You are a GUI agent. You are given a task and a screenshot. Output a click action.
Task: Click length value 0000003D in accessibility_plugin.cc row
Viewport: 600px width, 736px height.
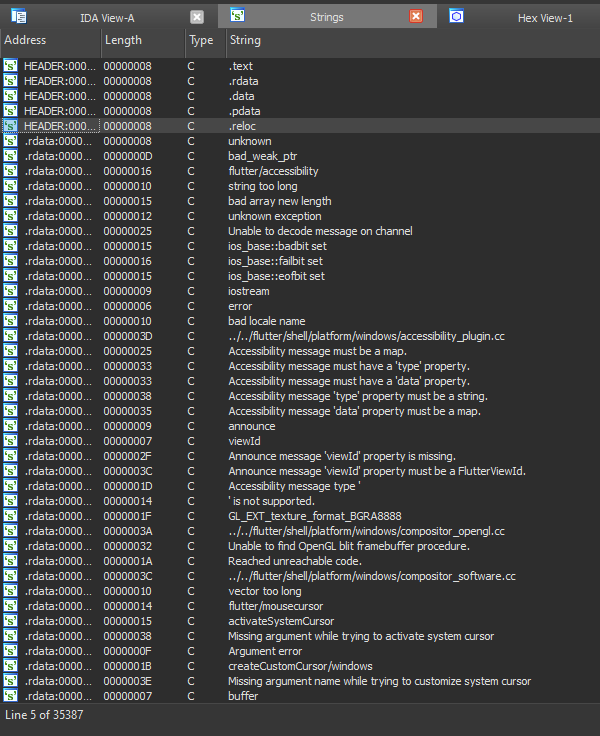(128, 336)
